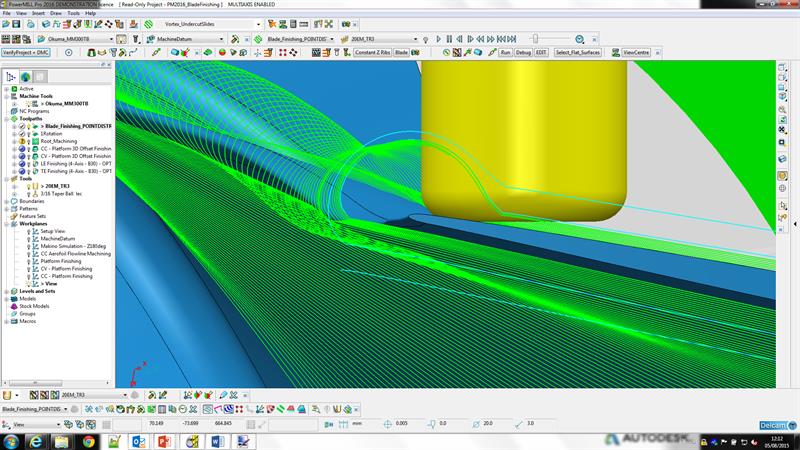This screenshot has height=450, width=800.
Task: Click the EDIT button
Action: pos(541,53)
